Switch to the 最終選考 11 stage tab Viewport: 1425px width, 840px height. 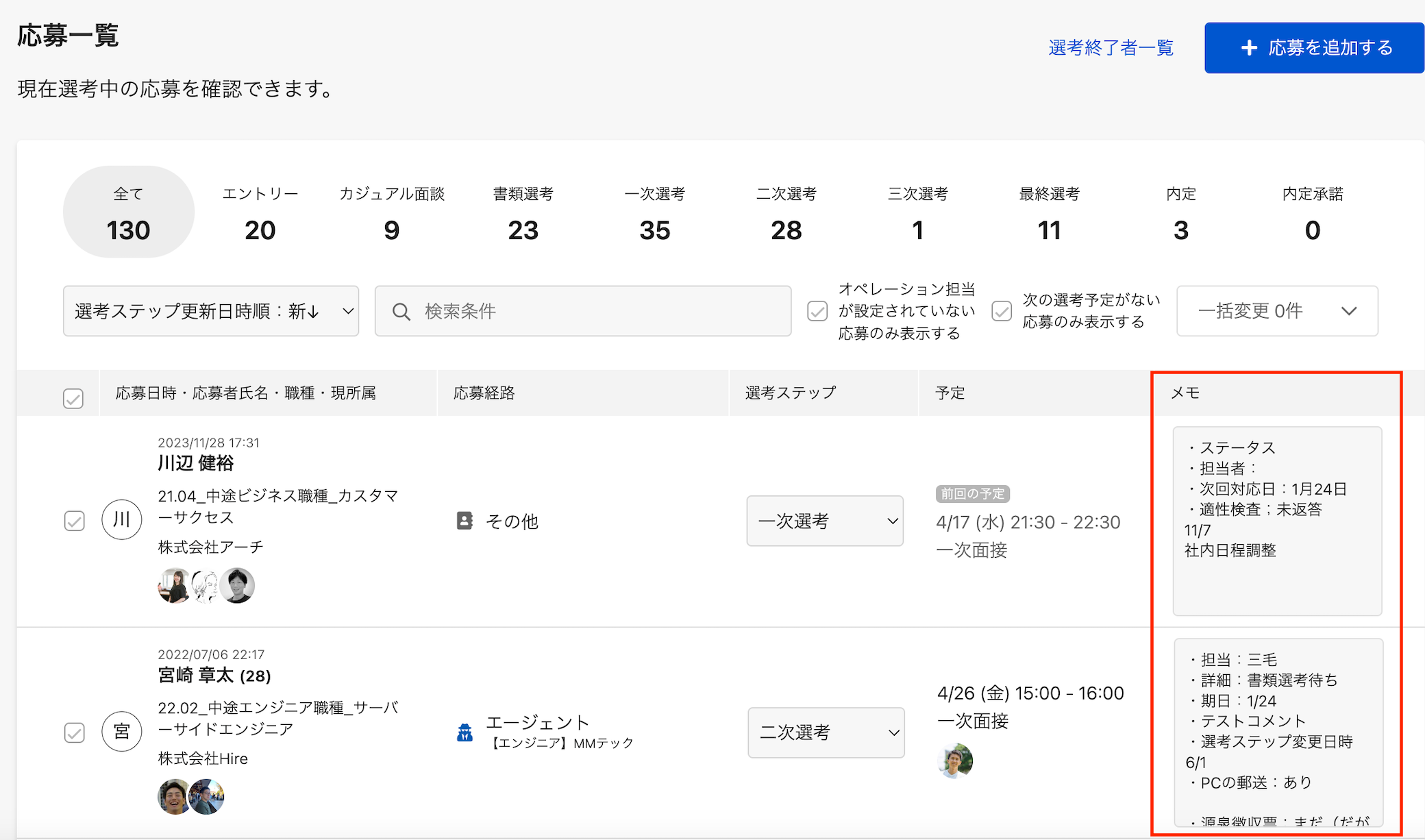tap(1049, 214)
